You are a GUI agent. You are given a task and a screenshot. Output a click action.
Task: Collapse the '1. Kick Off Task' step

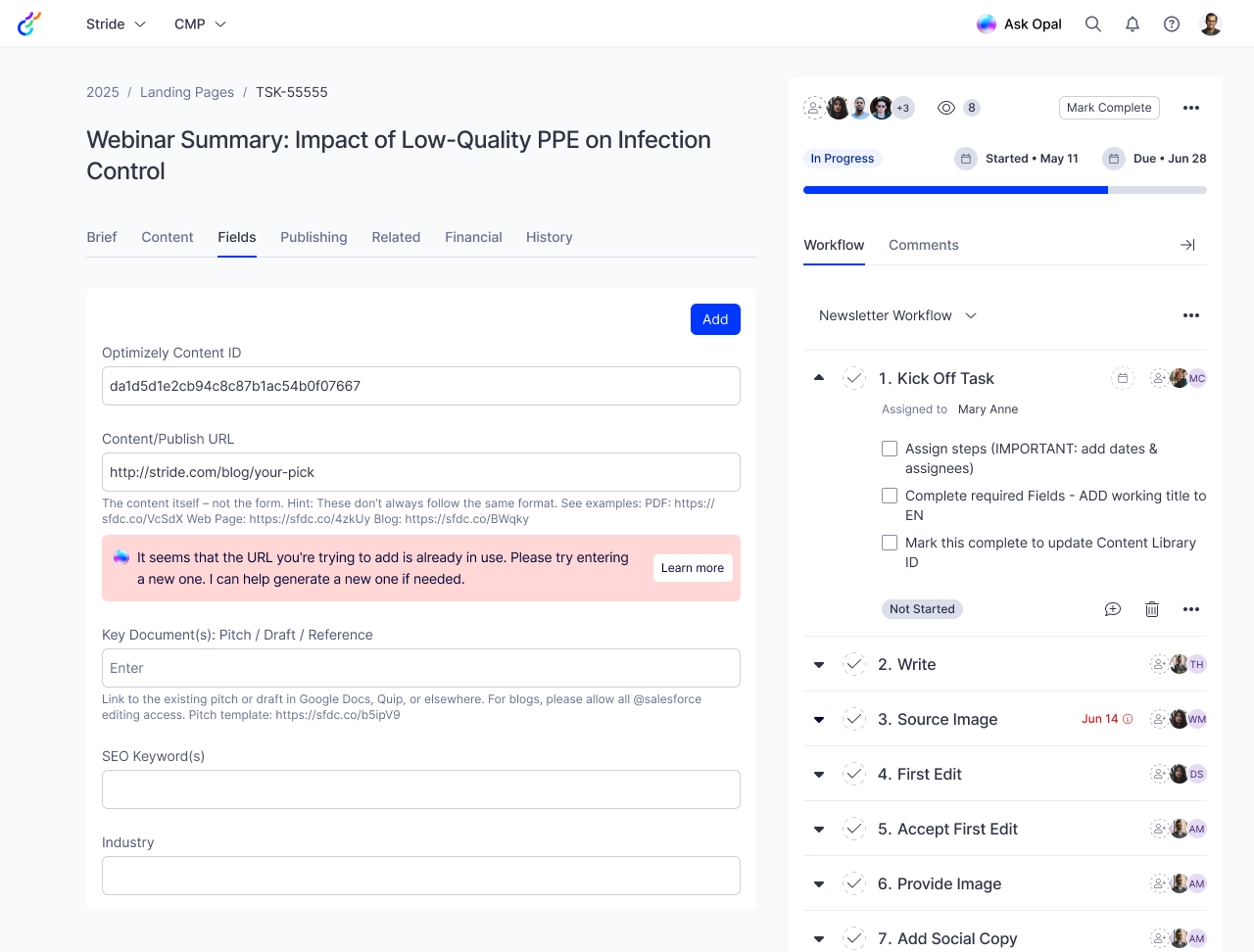[x=819, y=378]
